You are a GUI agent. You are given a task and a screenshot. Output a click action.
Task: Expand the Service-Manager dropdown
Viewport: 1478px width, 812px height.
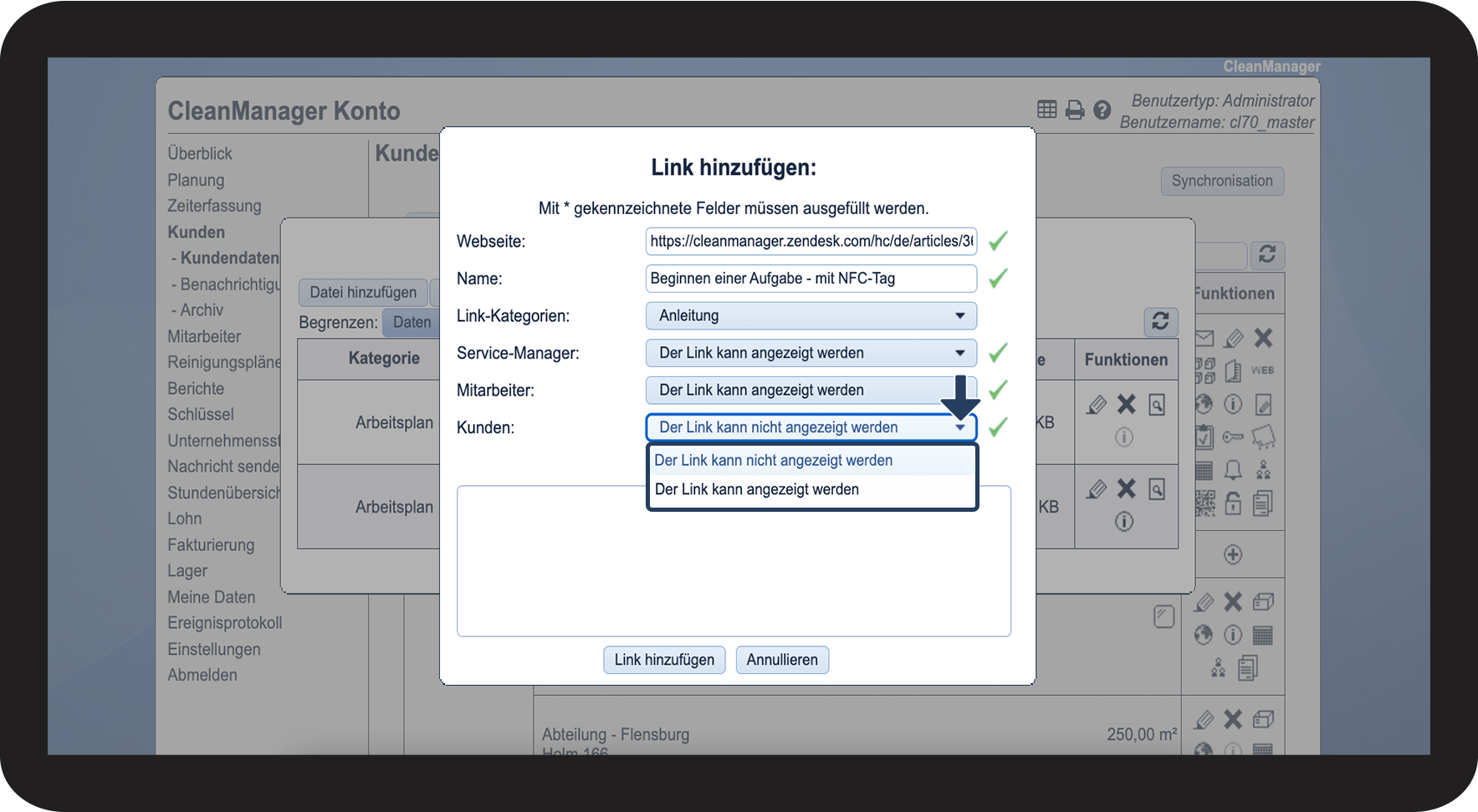[x=811, y=353]
